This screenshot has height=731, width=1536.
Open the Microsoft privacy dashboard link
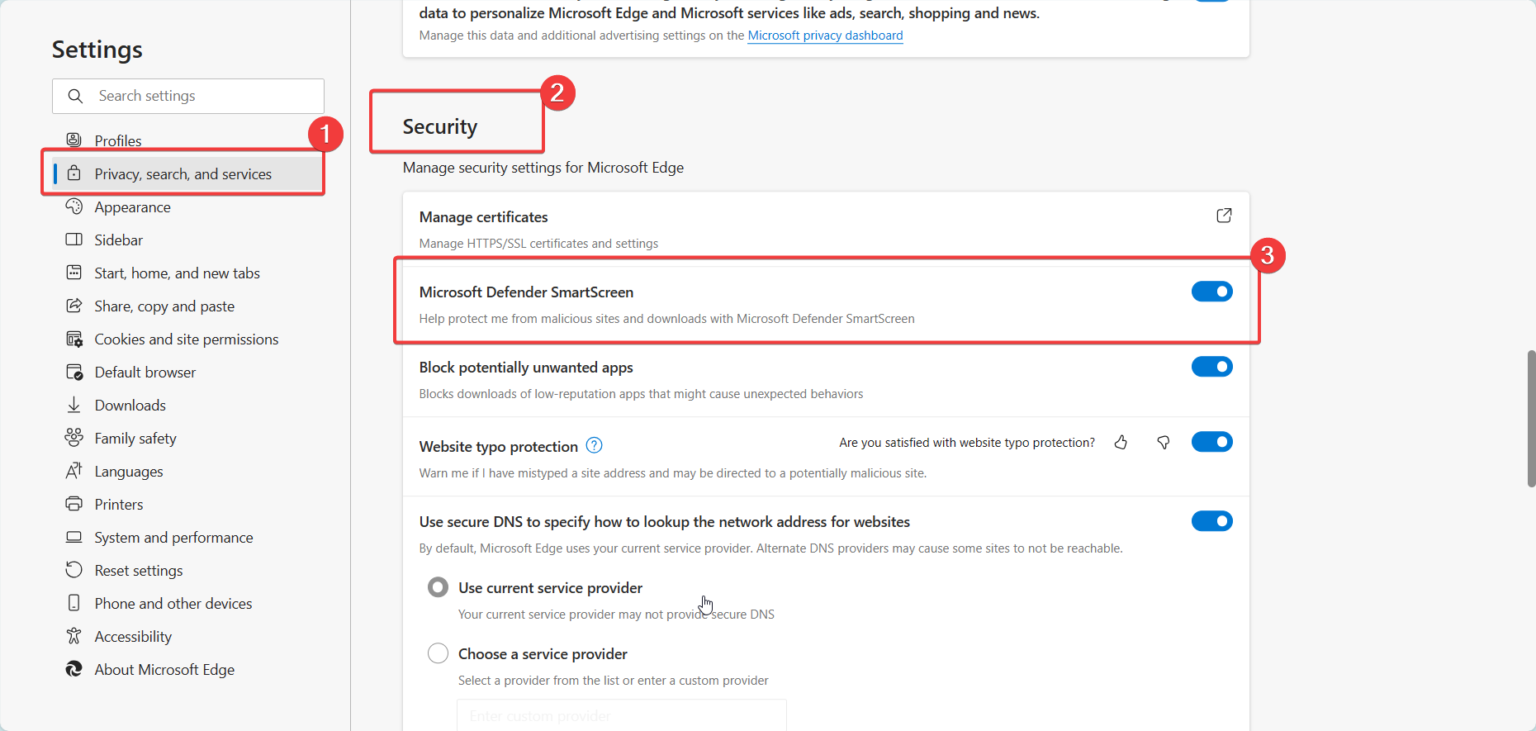click(824, 35)
